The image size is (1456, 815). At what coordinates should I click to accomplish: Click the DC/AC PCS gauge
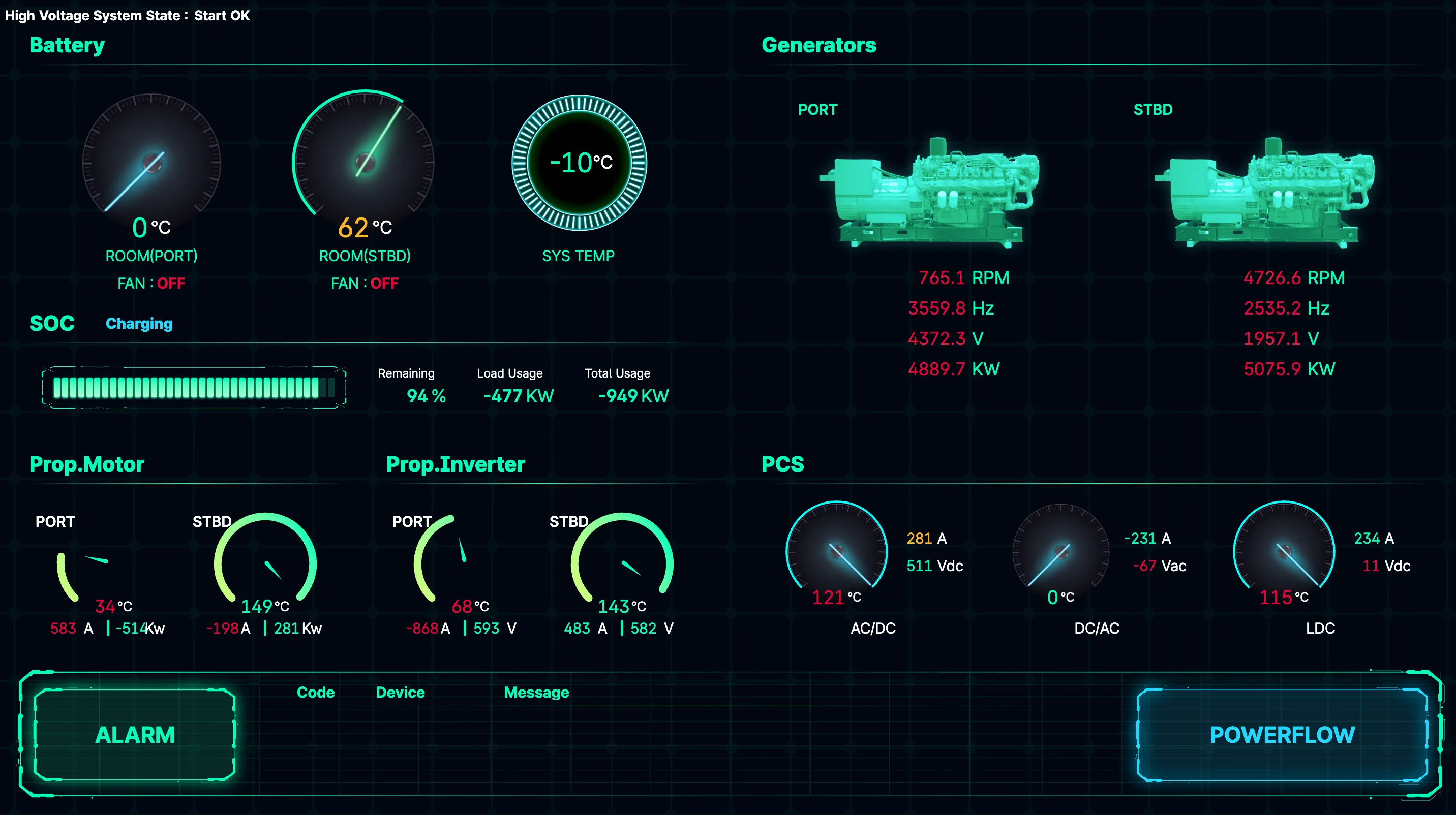click(1061, 551)
